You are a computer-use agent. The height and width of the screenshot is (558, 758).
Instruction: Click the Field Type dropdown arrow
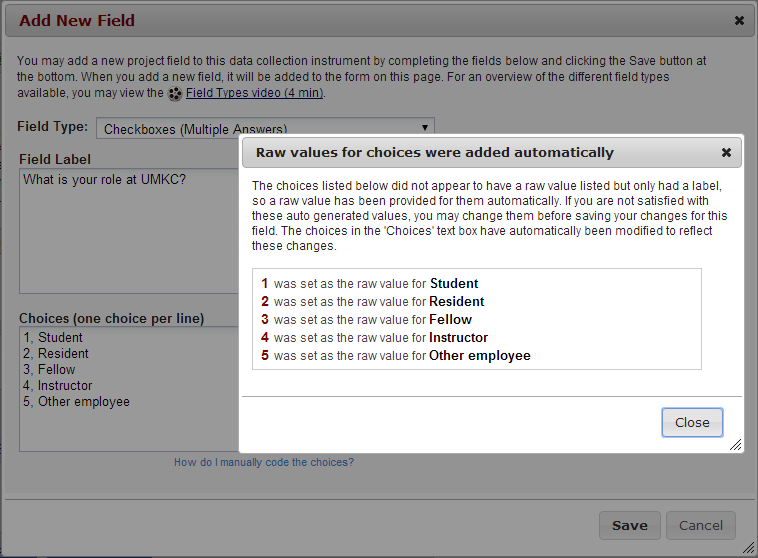tap(425, 127)
